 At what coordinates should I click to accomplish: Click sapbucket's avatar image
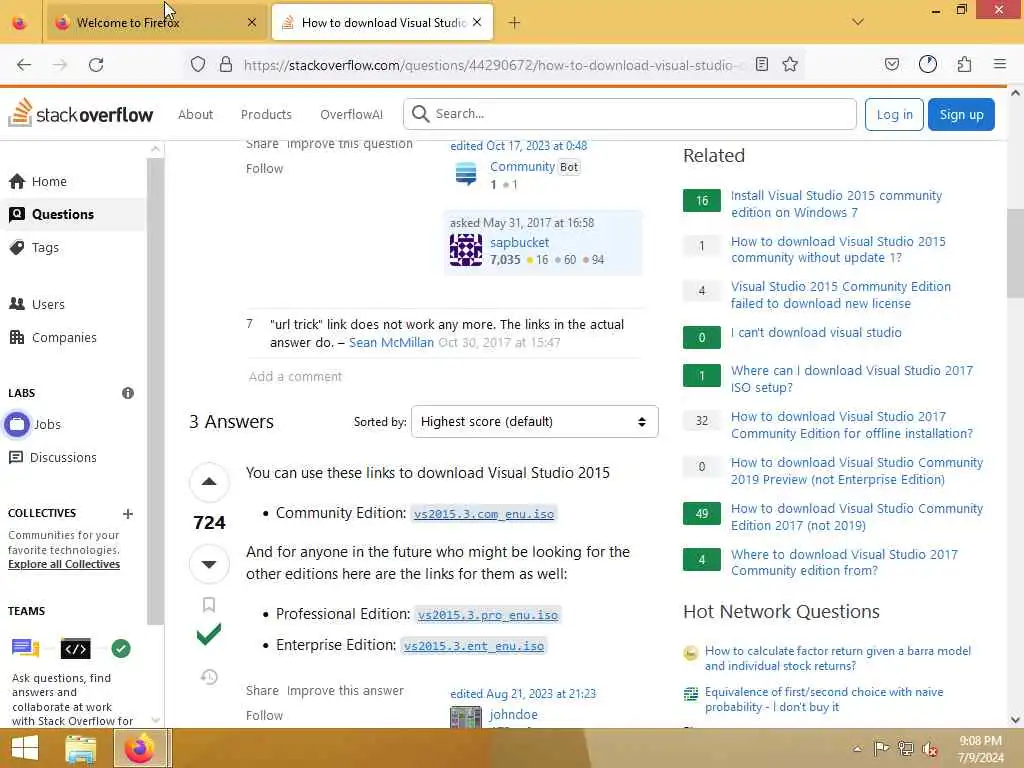tap(466, 250)
